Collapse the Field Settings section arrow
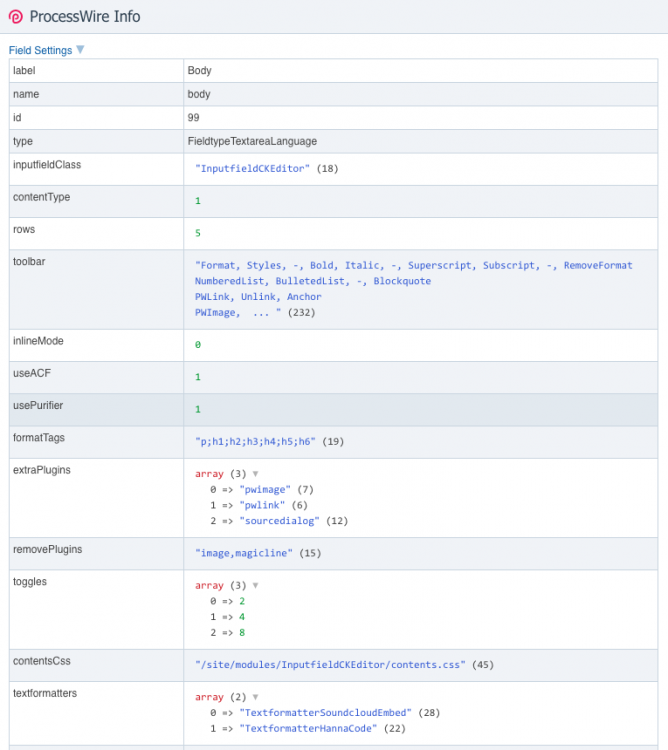This screenshot has width=668, height=750. pos(80,50)
